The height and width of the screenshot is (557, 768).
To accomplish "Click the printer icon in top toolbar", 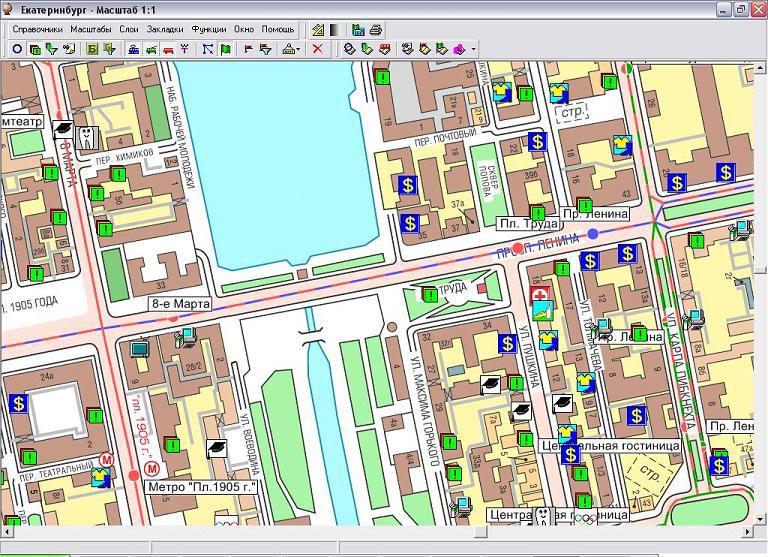I will 374,30.
